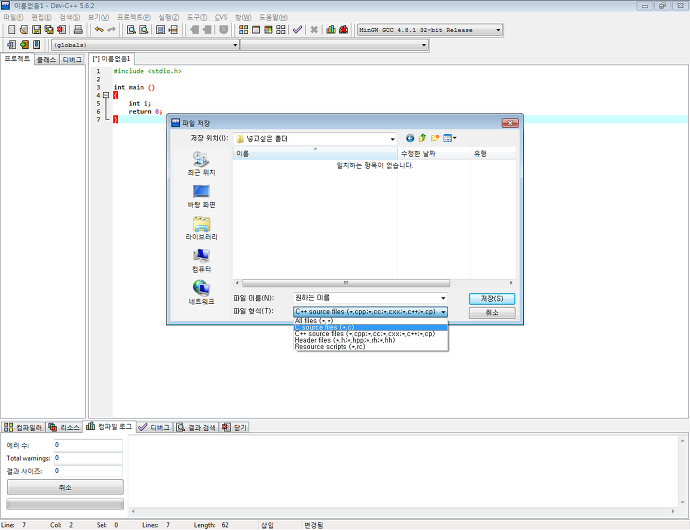Click the Desktop (바탕 화면) shortcut

pos(201,196)
